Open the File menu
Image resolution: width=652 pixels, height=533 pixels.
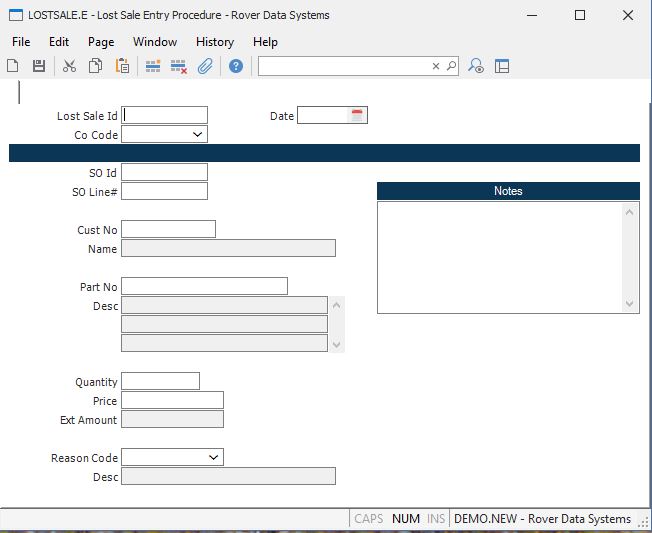(x=21, y=42)
